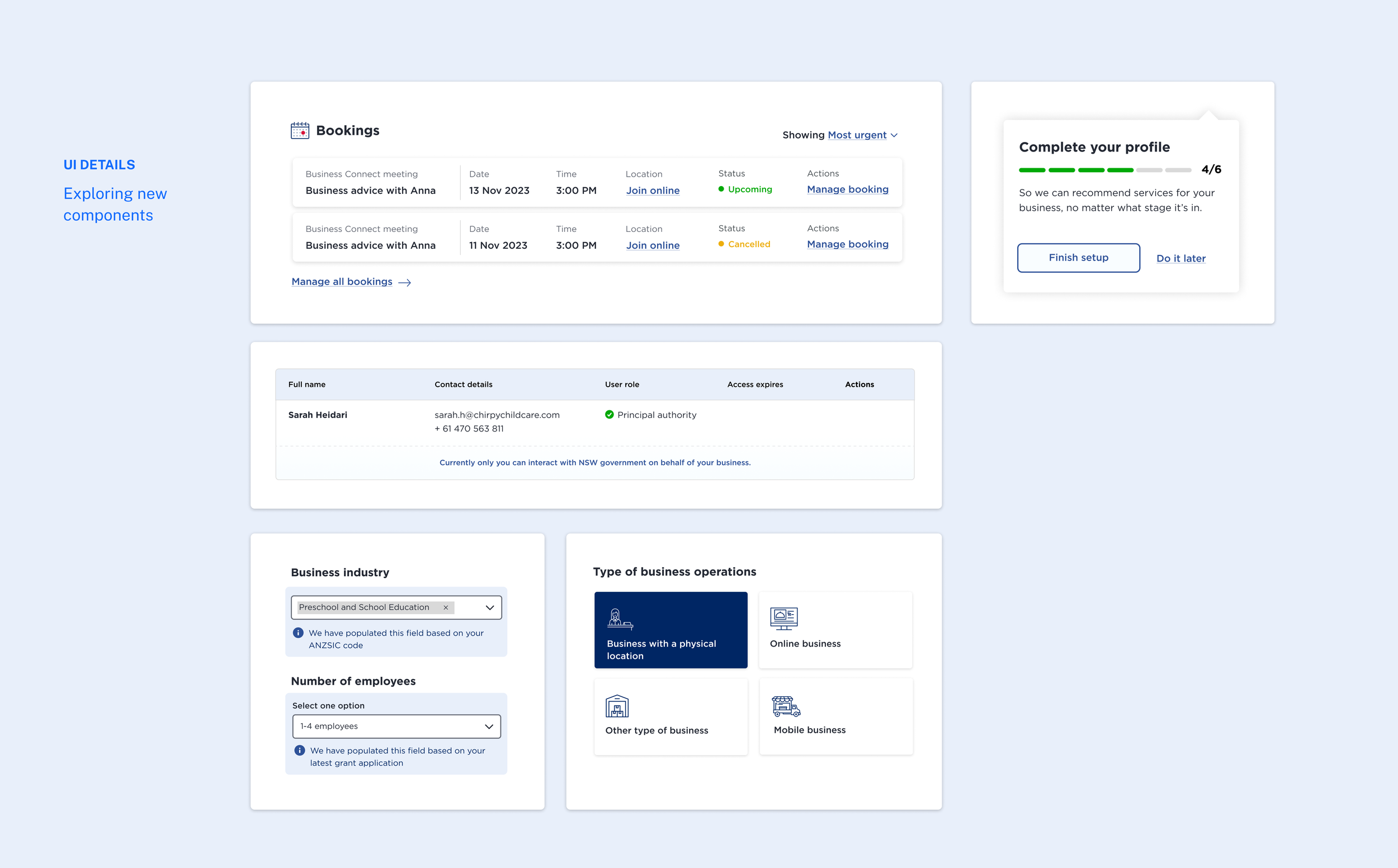This screenshot has height=868, width=1398.
Task: Select the Online business option card
Action: [x=835, y=630]
